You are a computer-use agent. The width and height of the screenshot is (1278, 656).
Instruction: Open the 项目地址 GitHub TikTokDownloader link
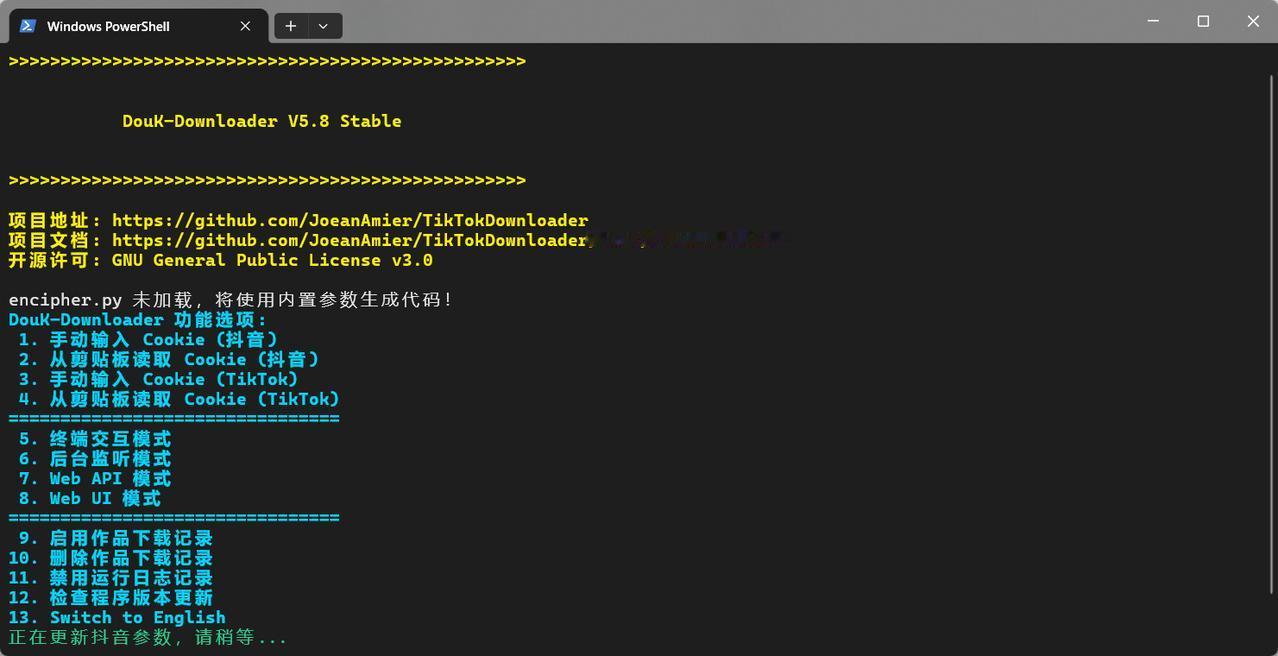[x=350, y=220]
